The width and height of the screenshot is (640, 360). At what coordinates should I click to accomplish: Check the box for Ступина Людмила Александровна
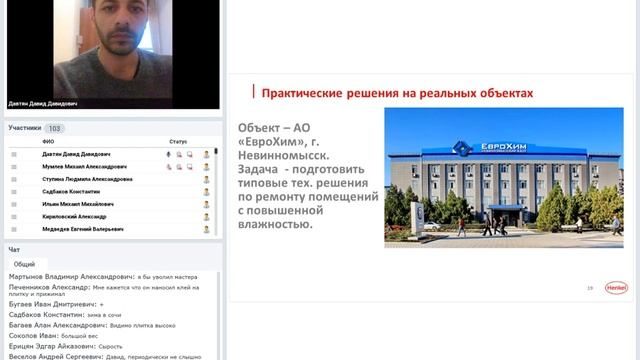14,180
